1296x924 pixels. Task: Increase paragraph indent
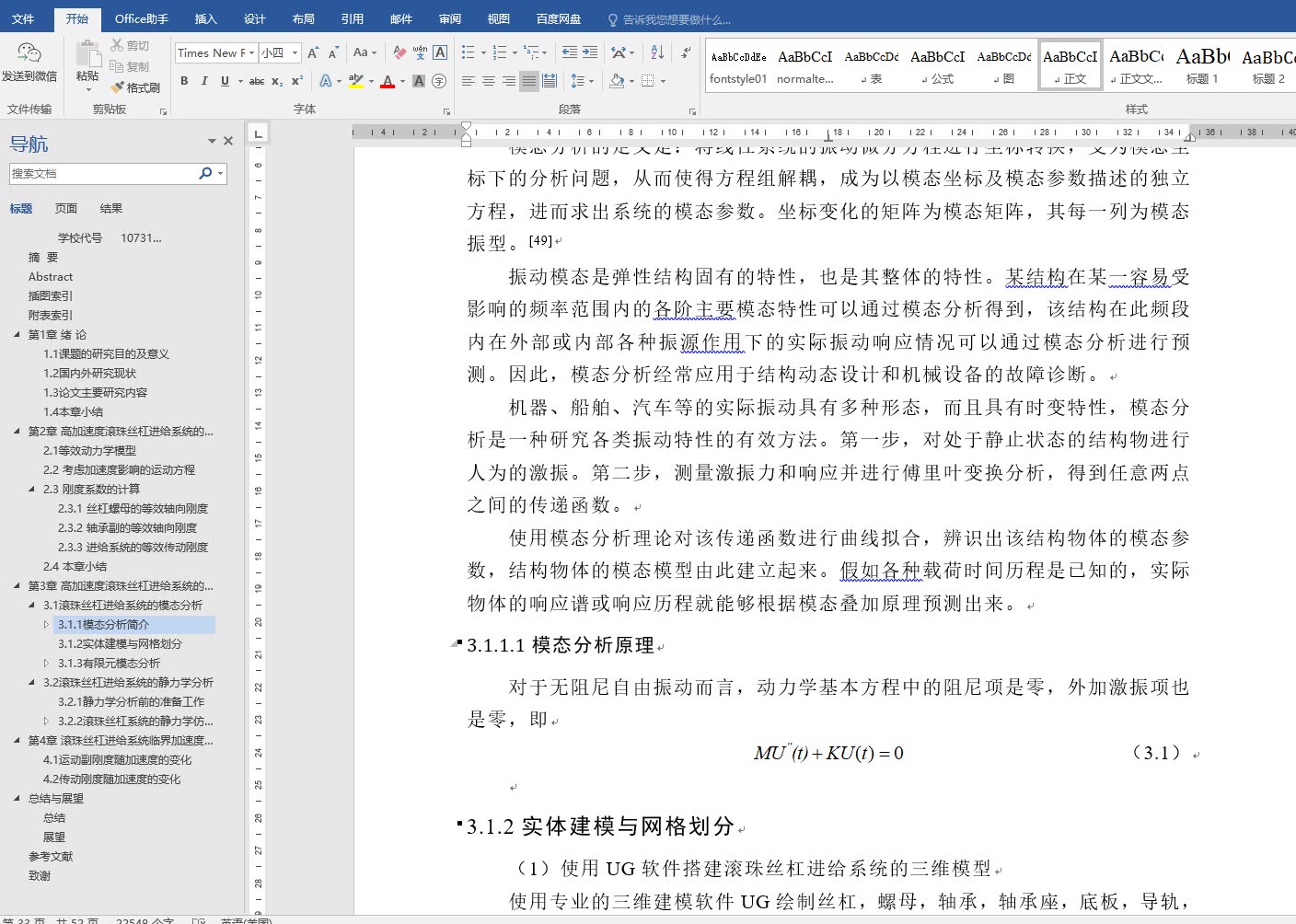pos(590,52)
